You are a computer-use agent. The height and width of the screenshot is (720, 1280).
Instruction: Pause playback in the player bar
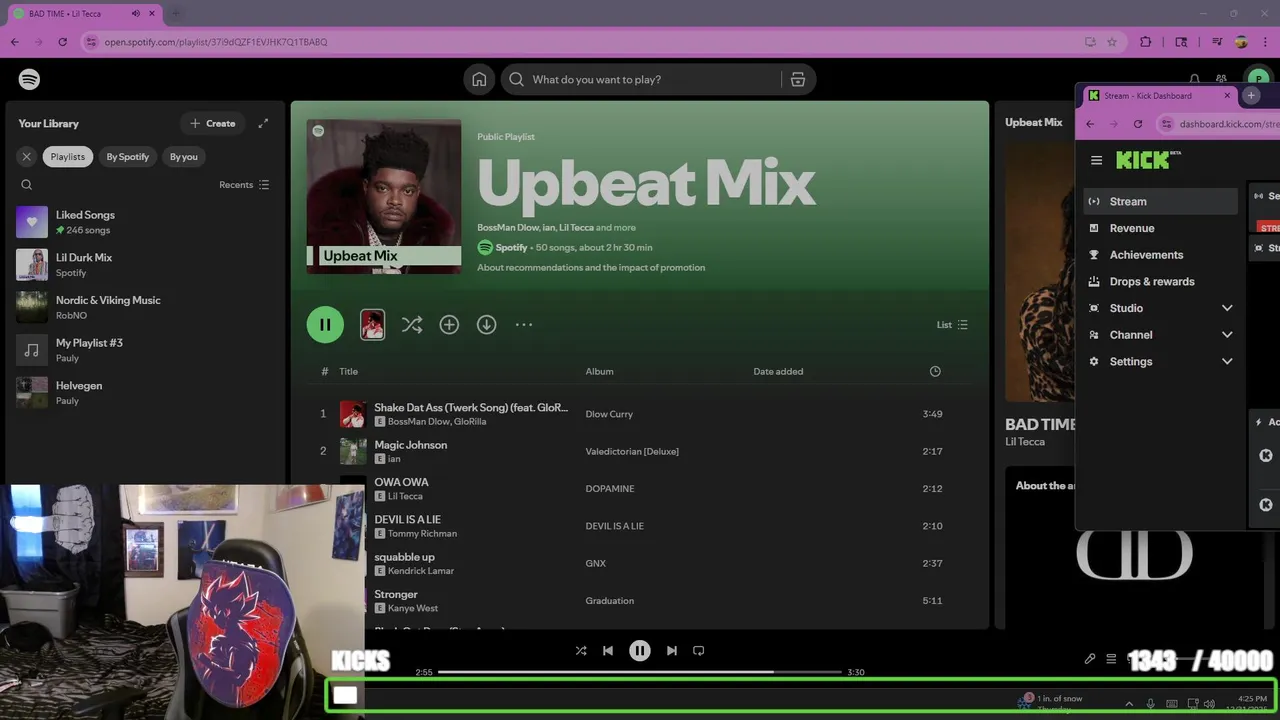(x=640, y=650)
